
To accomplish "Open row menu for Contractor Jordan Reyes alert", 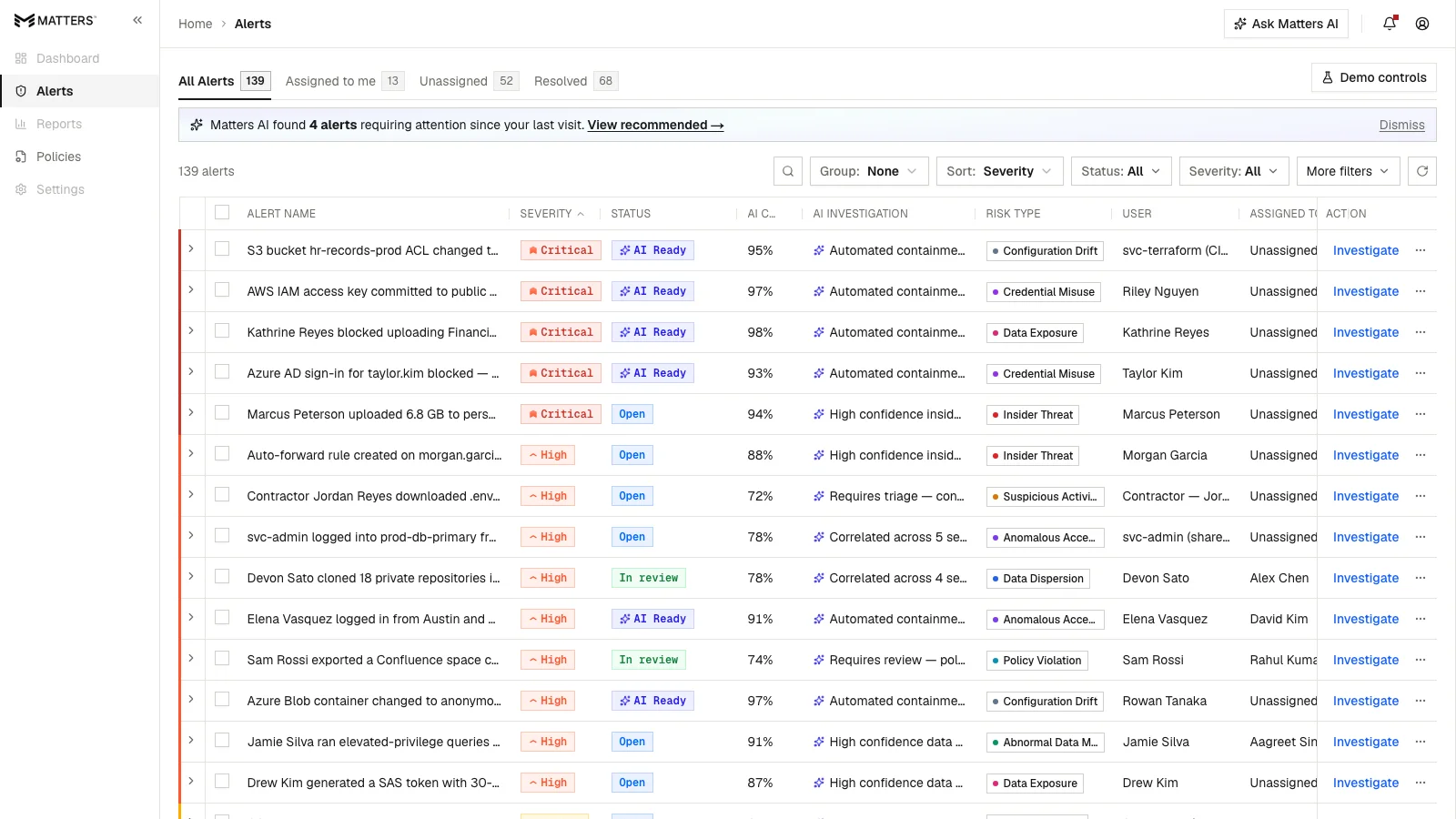I will [x=1421, y=496].
